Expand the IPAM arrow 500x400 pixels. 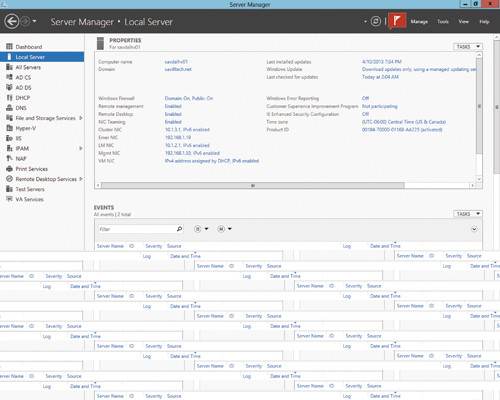click(x=81, y=148)
